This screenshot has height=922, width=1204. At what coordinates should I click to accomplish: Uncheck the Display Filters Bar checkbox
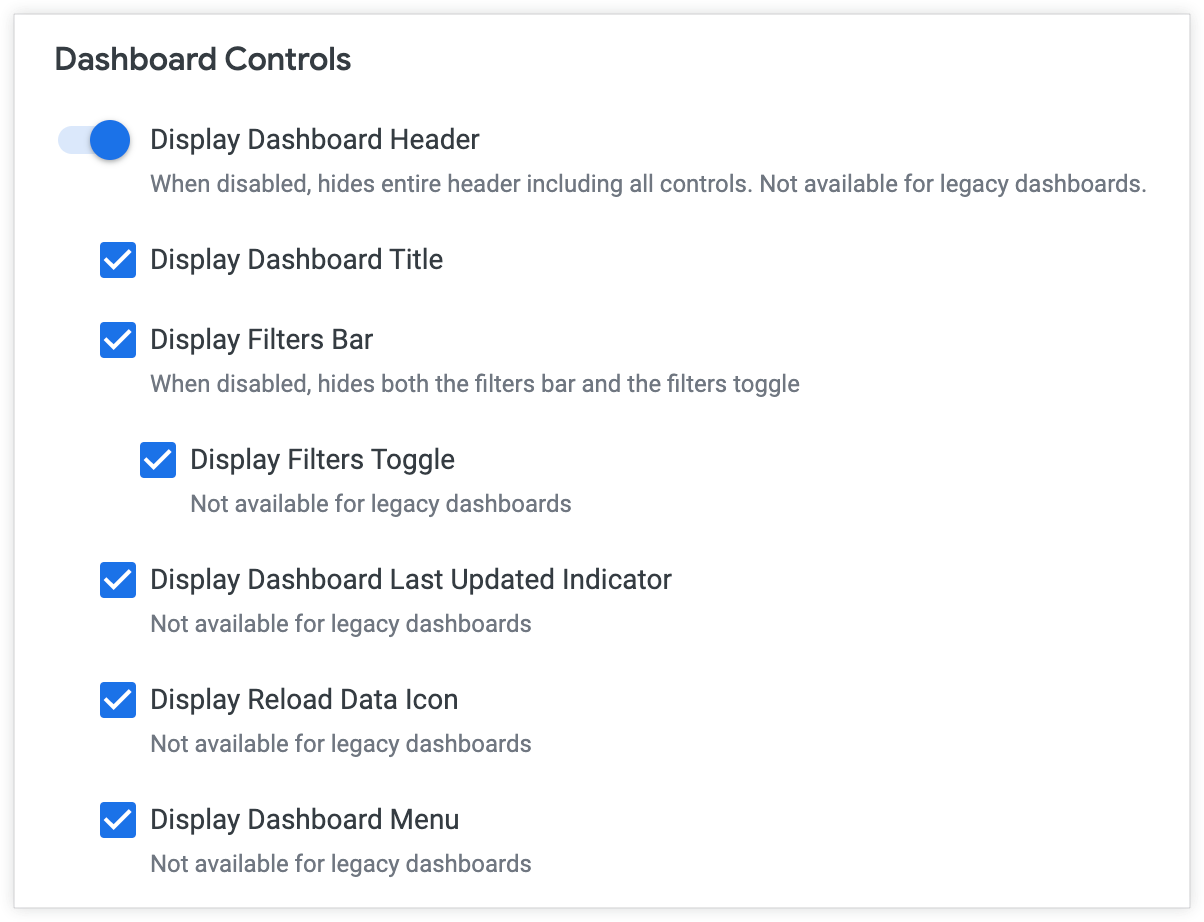click(x=118, y=340)
